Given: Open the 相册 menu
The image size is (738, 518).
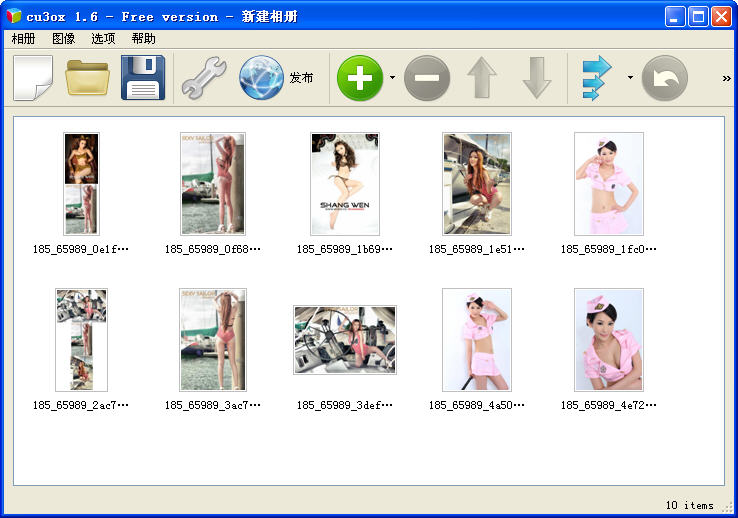Looking at the screenshot, I should [x=23, y=39].
